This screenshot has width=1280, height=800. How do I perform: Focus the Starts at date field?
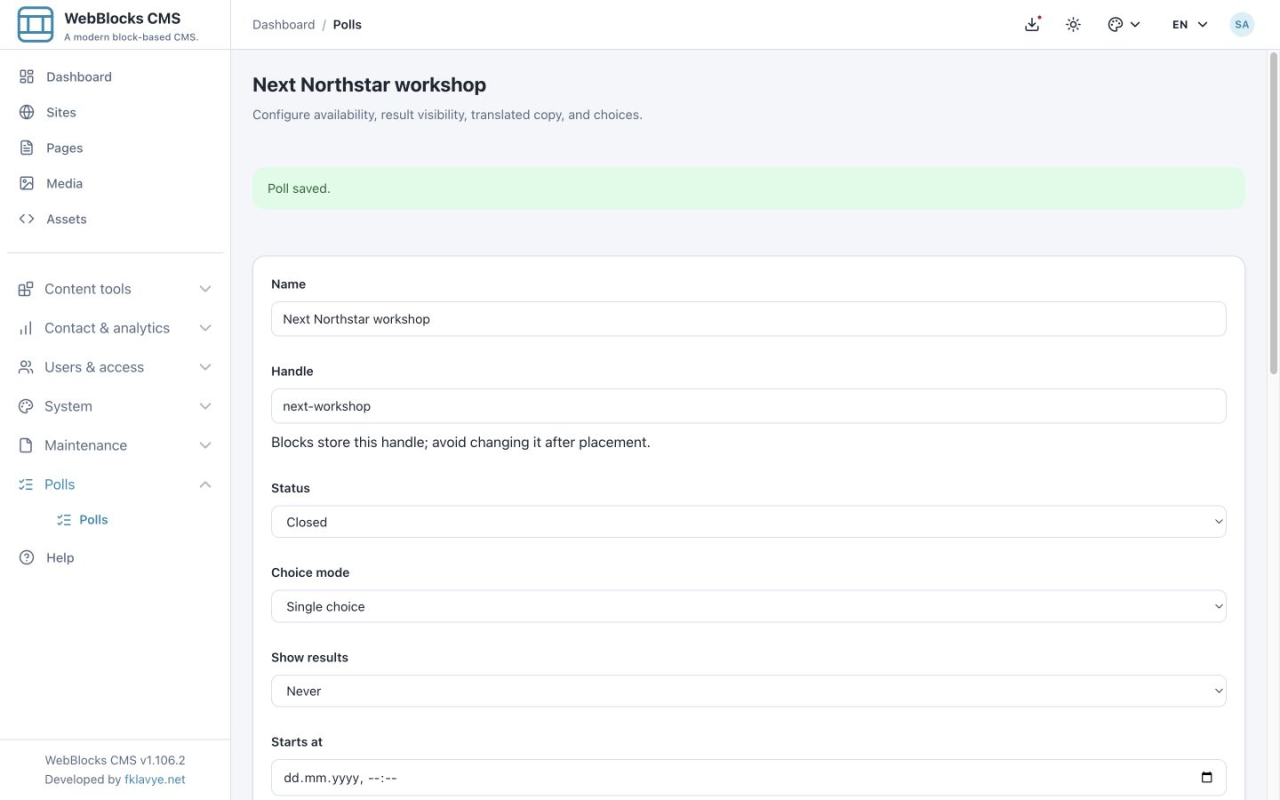coord(748,778)
